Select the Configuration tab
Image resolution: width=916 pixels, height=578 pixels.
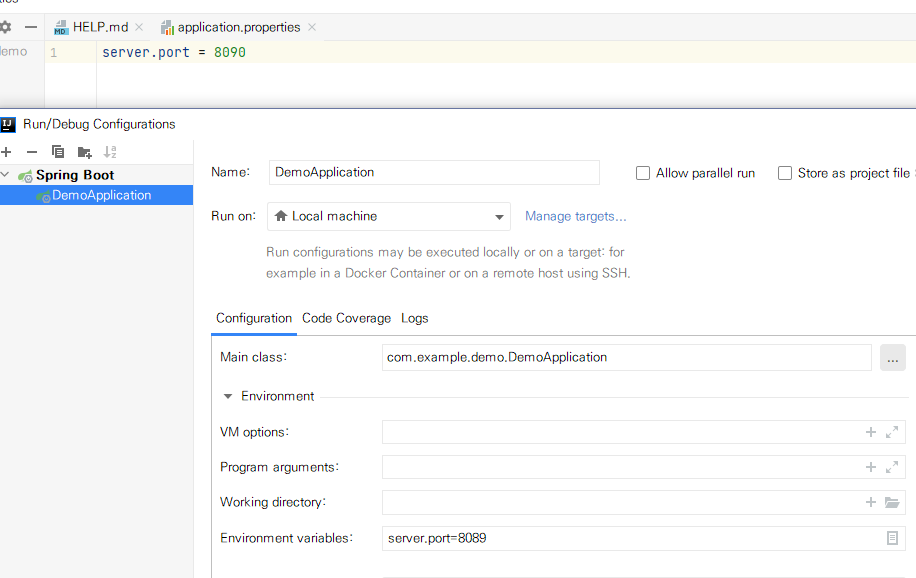tap(254, 319)
